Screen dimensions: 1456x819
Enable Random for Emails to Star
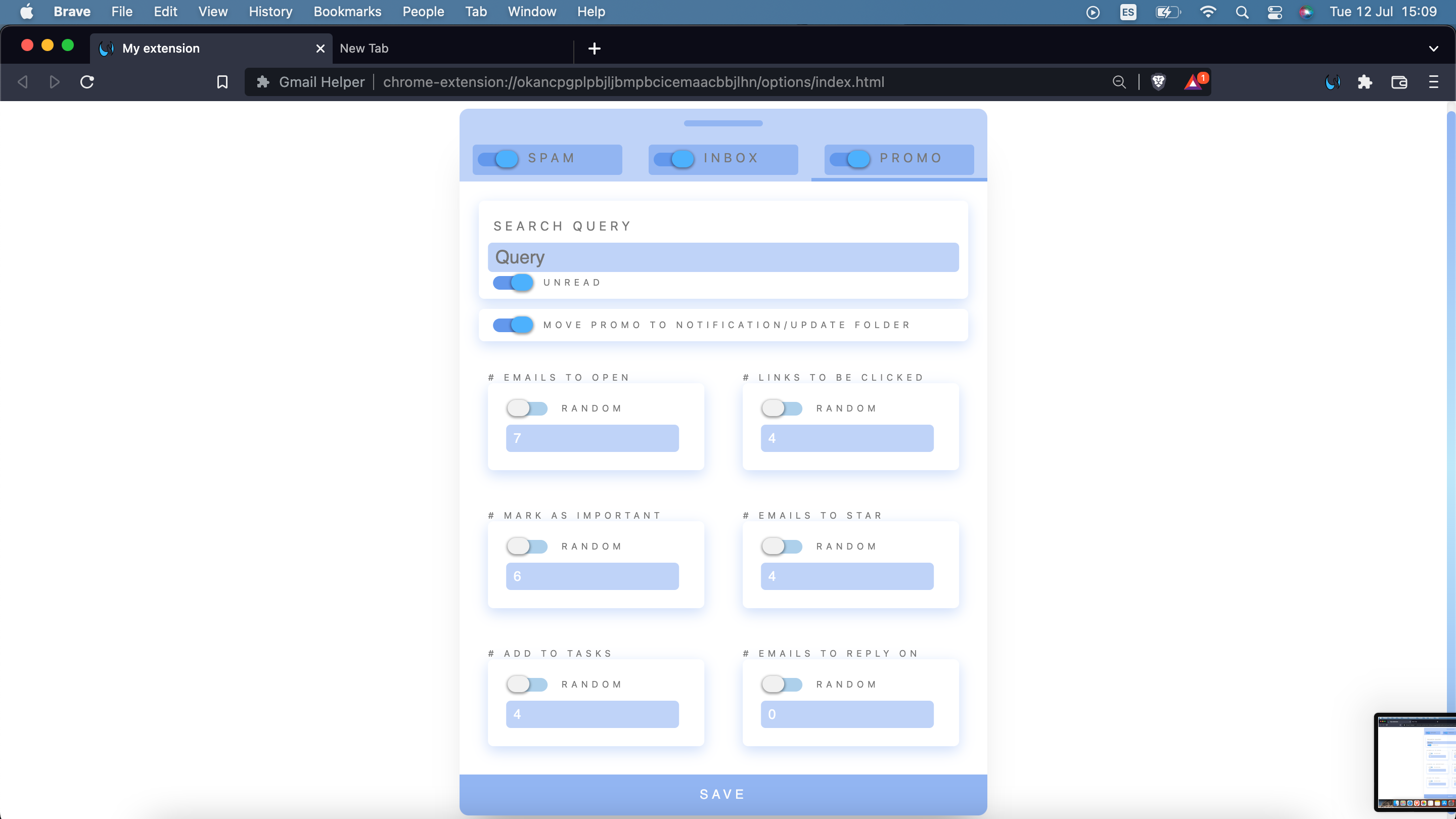tap(781, 546)
